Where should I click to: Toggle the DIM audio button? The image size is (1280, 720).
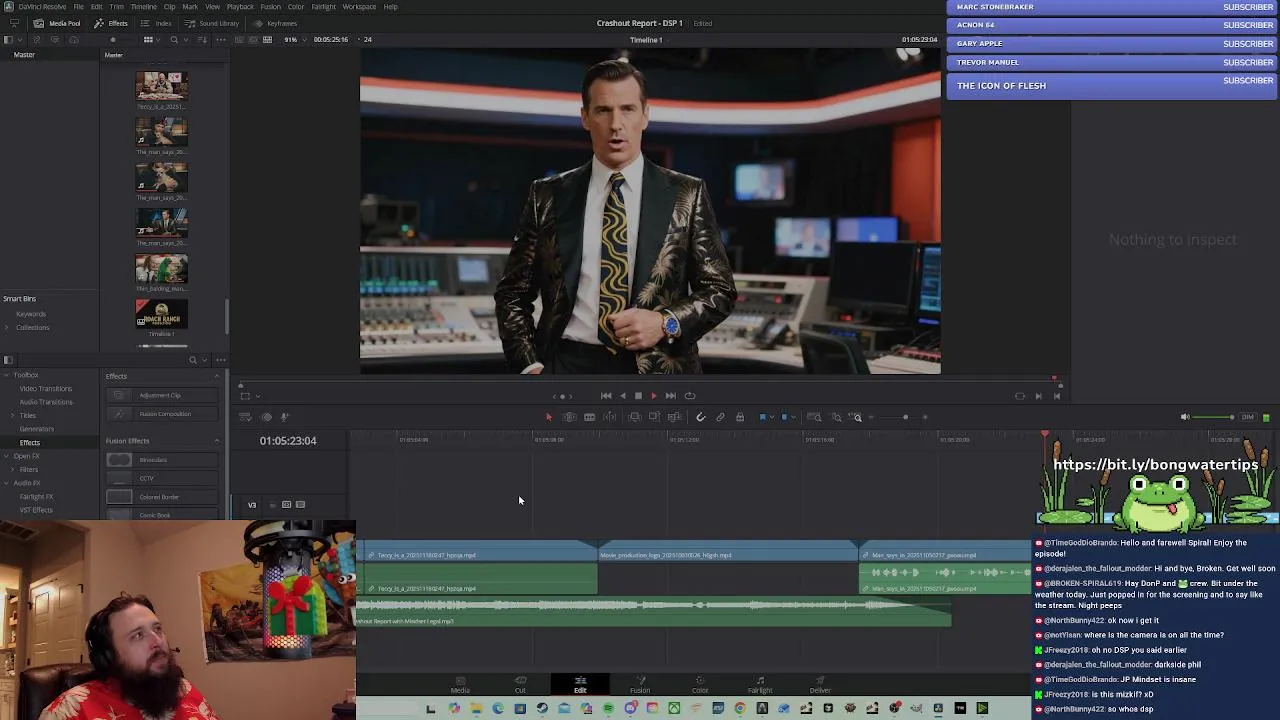[1248, 417]
